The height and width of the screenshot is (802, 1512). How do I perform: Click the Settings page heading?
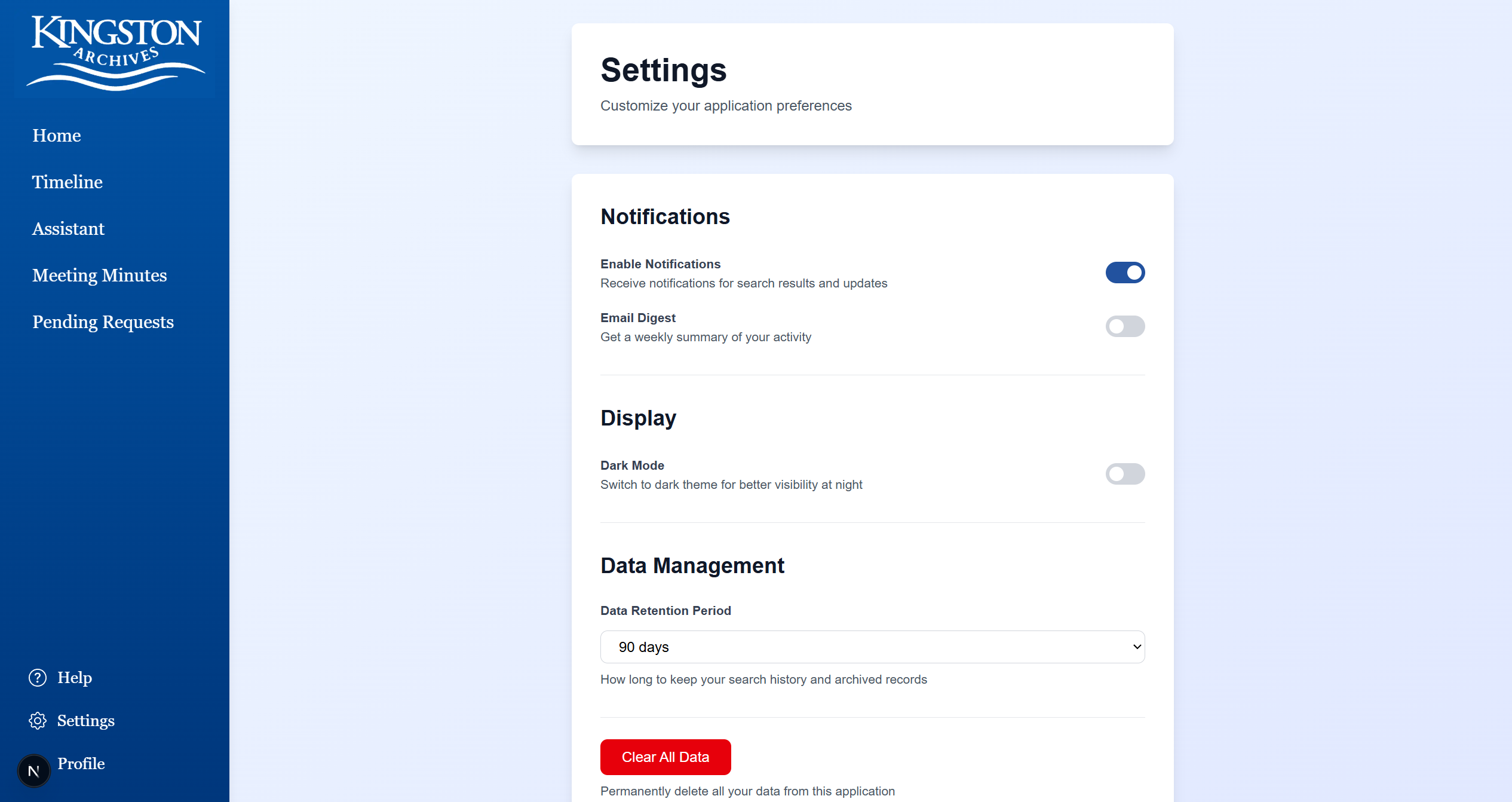tap(663, 70)
